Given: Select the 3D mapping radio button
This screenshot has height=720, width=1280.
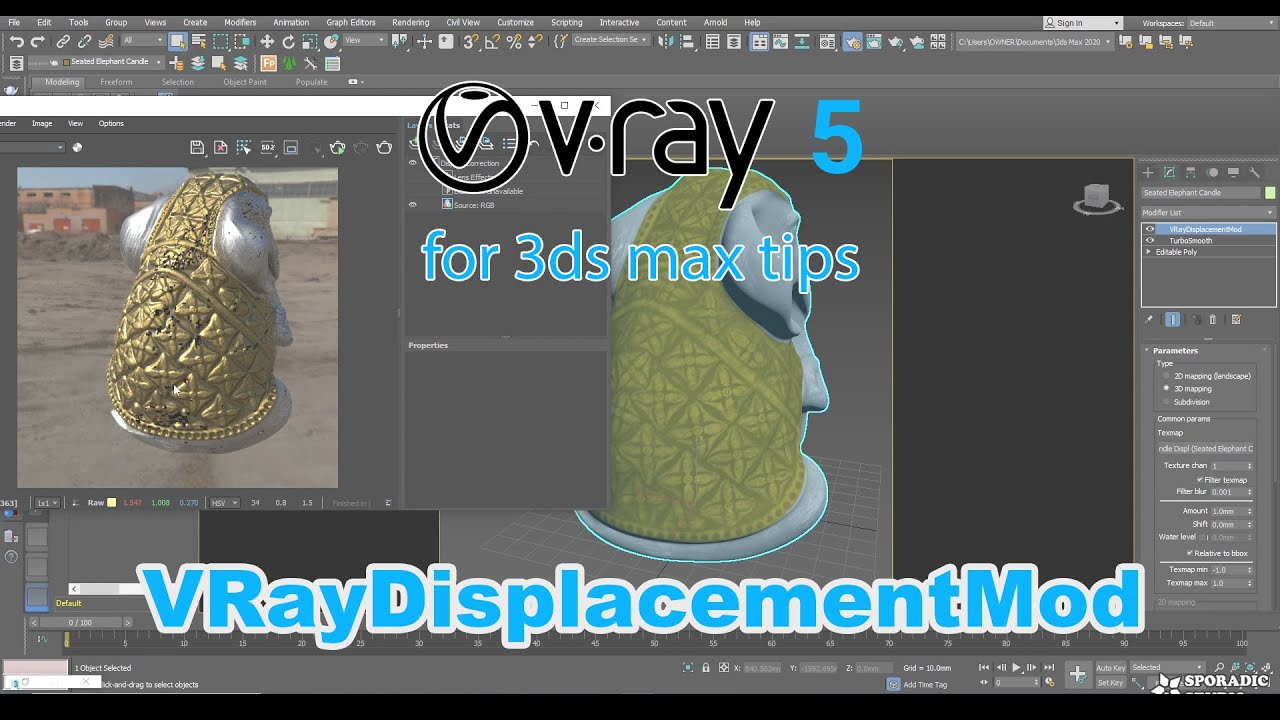Looking at the screenshot, I should (x=1166, y=388).
